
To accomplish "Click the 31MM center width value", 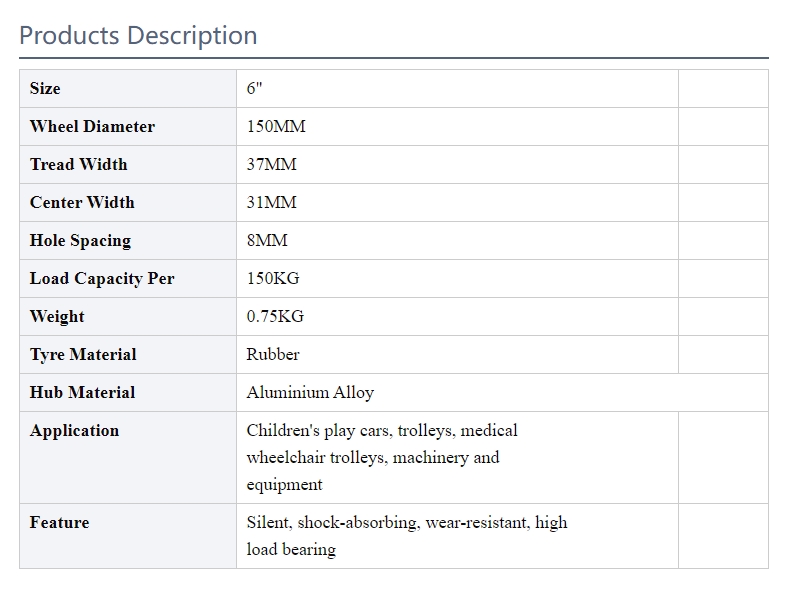I will pos(272,202).
